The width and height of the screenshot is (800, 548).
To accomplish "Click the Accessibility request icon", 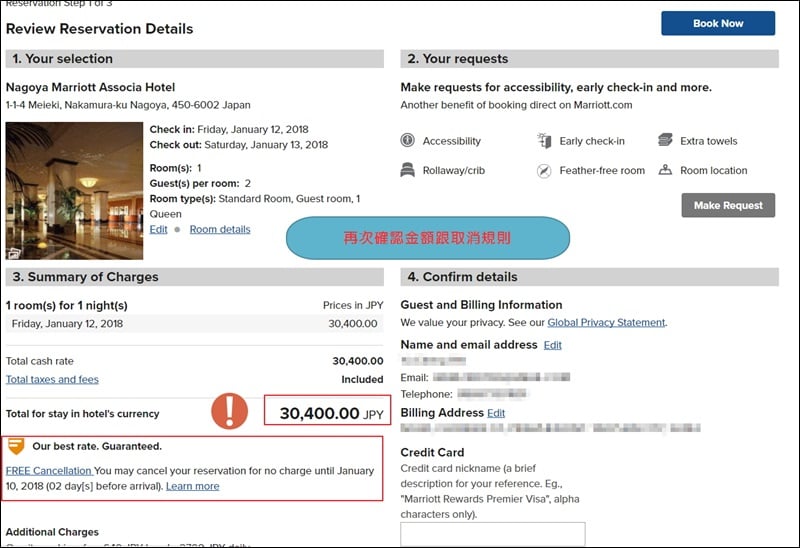I will [x=407, y=140].
